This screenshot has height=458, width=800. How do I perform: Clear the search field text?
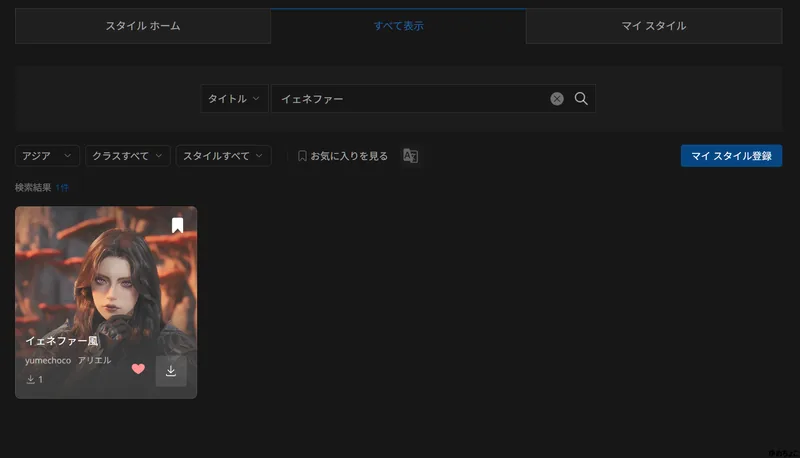click(x=557, y=99)
